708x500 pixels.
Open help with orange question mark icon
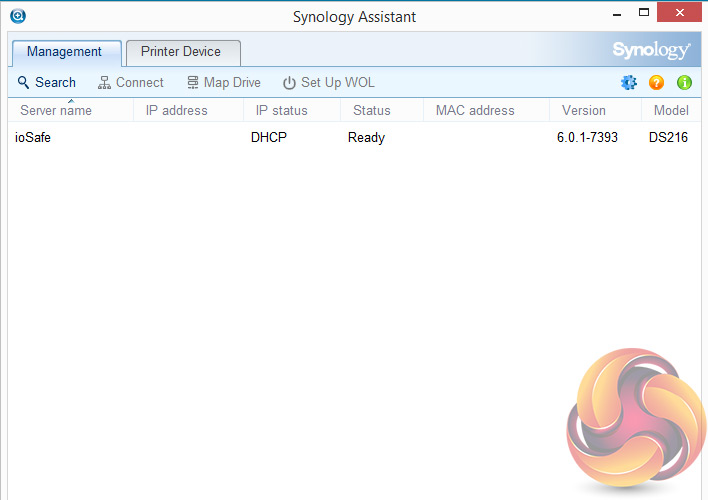[x=656, y=83]
